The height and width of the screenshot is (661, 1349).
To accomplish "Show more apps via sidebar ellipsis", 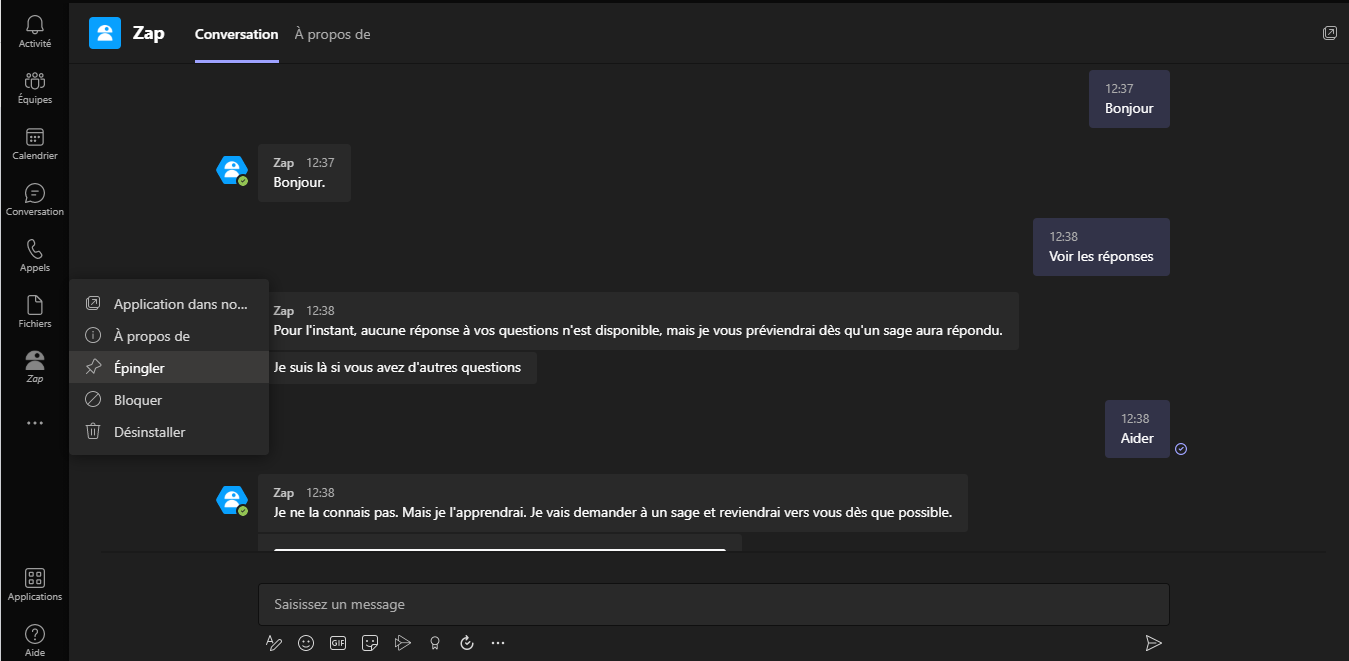I will [35, 423].
